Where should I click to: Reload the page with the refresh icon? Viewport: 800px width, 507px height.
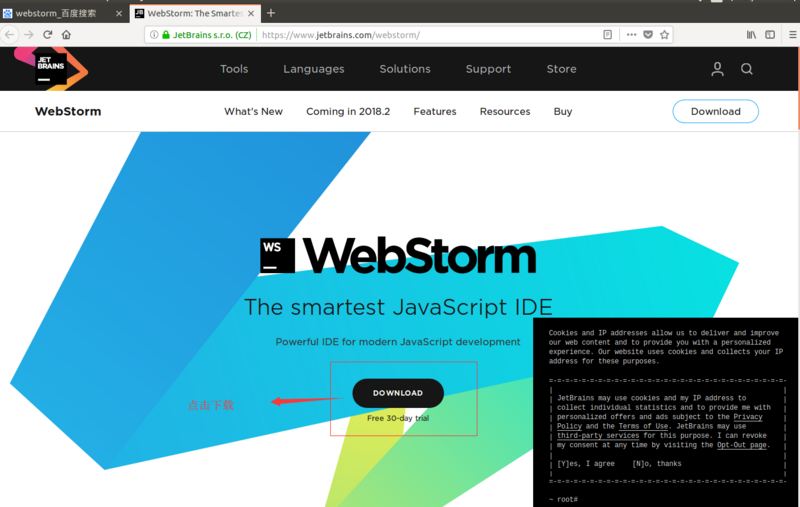tap(47, 35)
